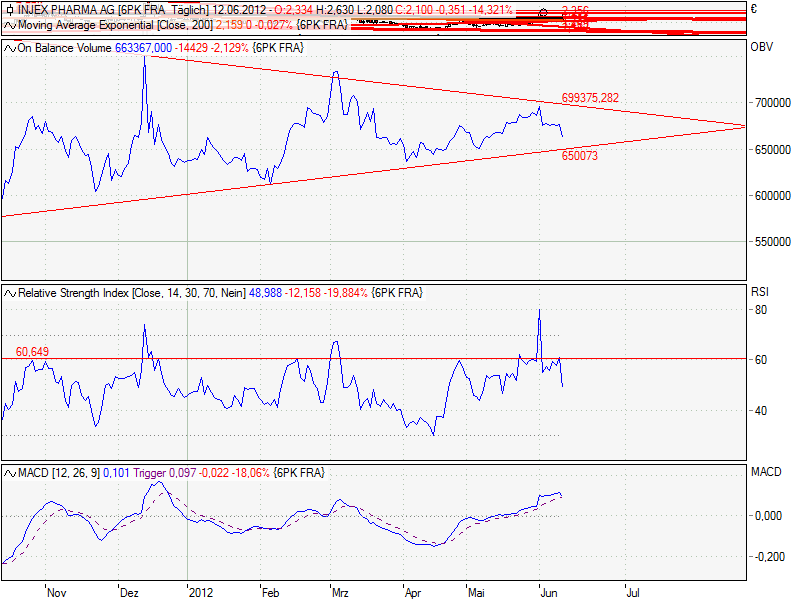Click the Feb label on the time axis
800x600 pixels.
coord(270,593)
